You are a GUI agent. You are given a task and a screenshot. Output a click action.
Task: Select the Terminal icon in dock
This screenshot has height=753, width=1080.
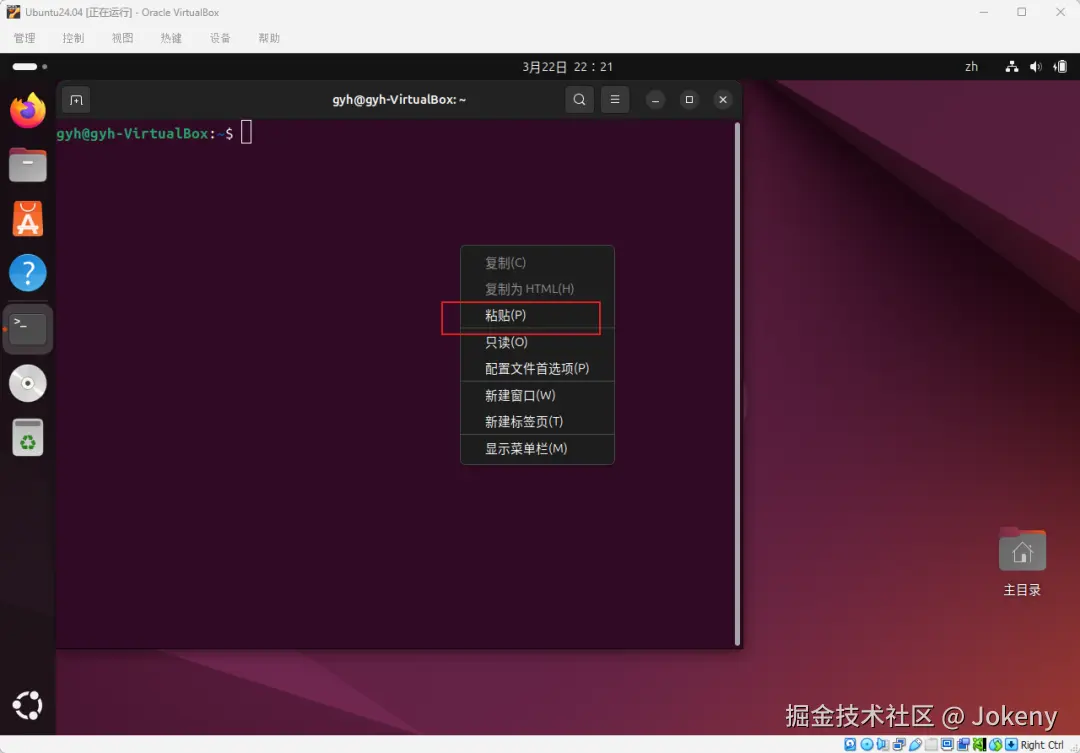pyautogui.click(x=28, y=329)
